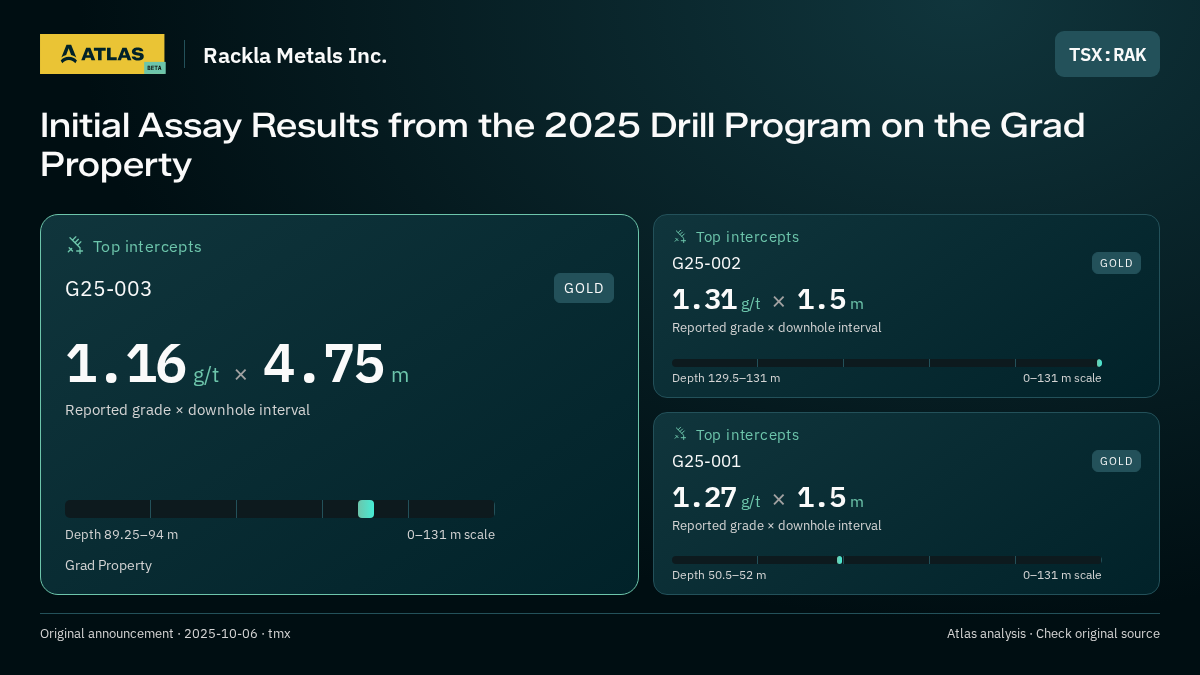Click 'Reported grade × downhole interval' under 1.31 g/t
The image size is (1200, 675).
click(x=777, y=328)
